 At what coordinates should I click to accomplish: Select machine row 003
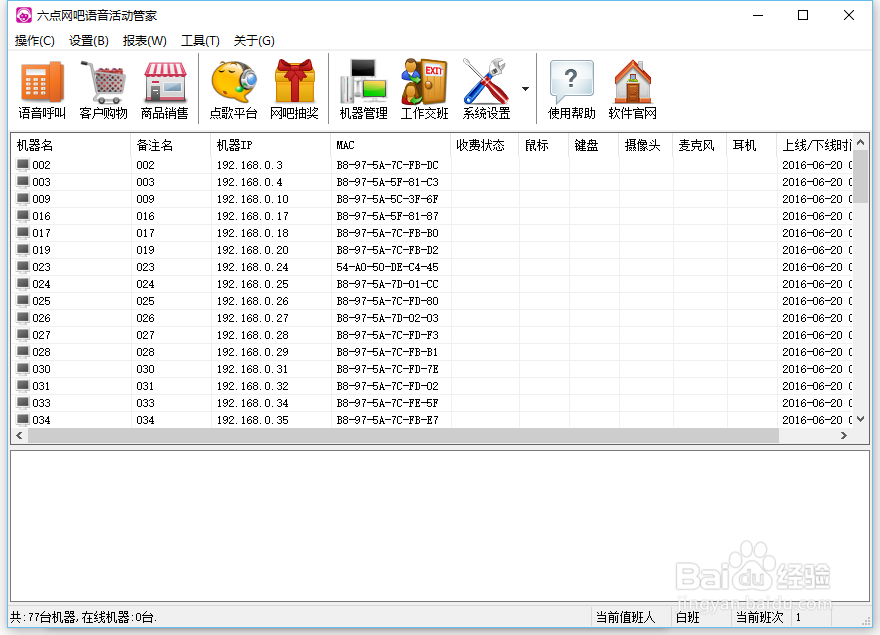coord(432,182)
